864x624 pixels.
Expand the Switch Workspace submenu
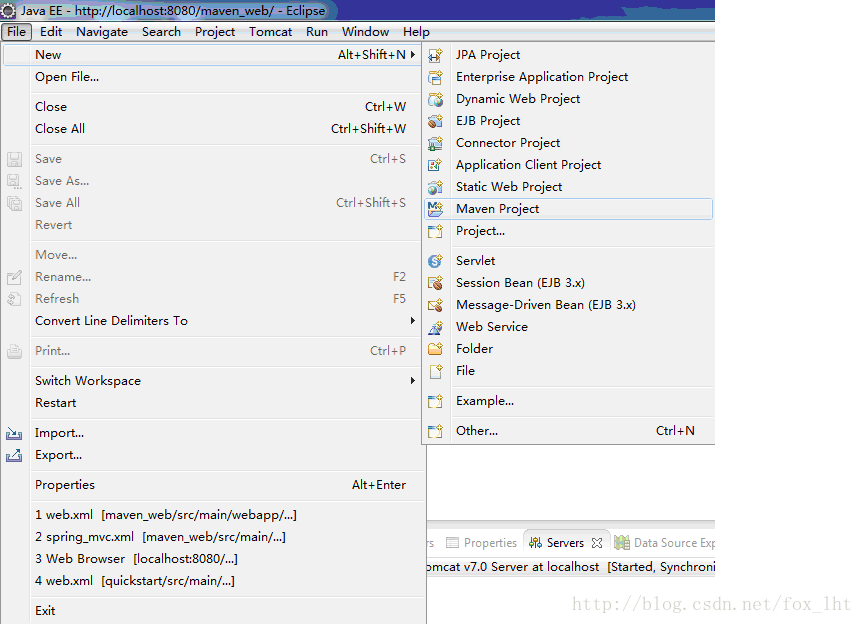point(412,381)
